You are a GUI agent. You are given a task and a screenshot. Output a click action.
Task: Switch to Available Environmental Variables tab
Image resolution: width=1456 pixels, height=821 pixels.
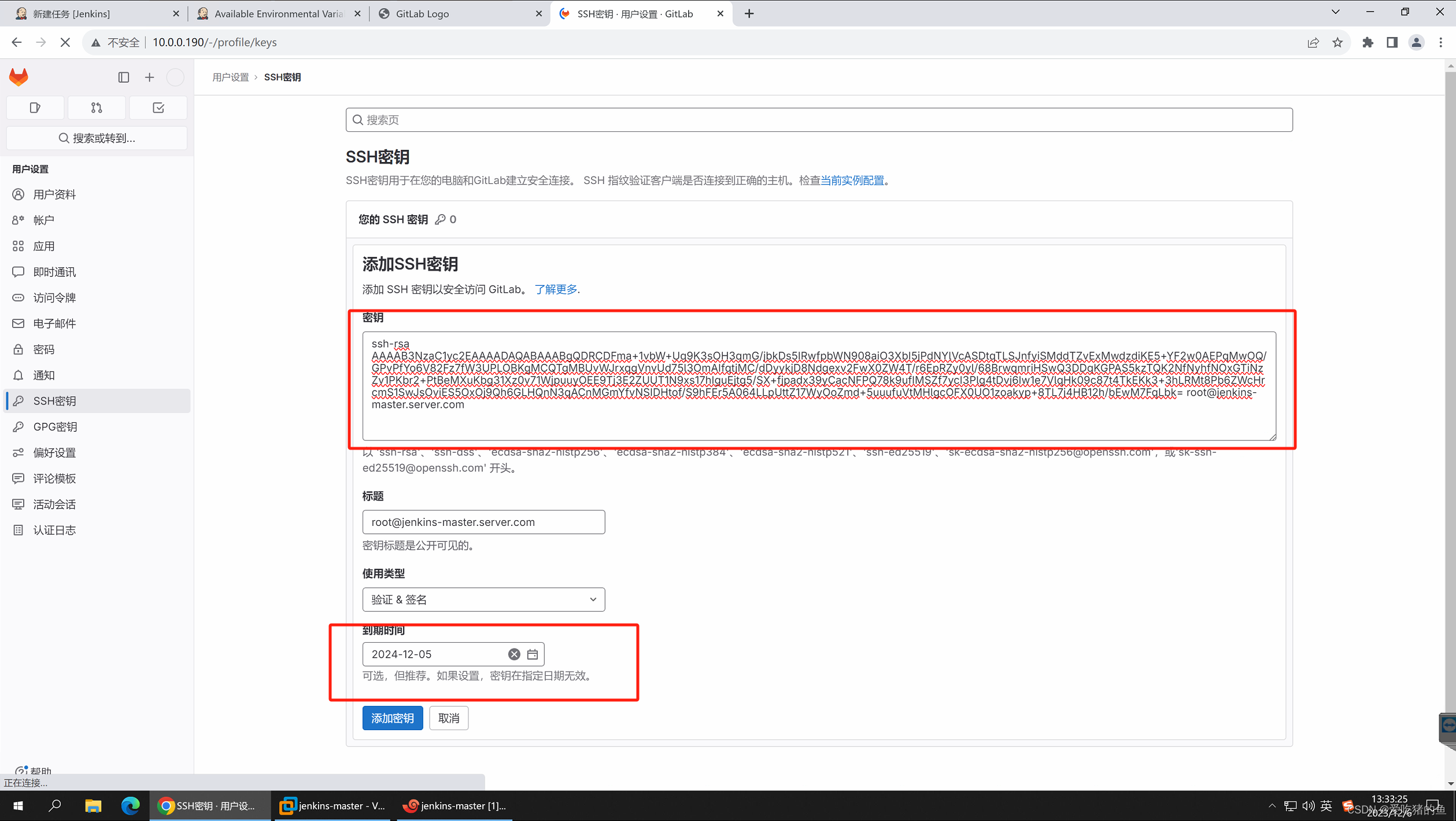(278, 13)
